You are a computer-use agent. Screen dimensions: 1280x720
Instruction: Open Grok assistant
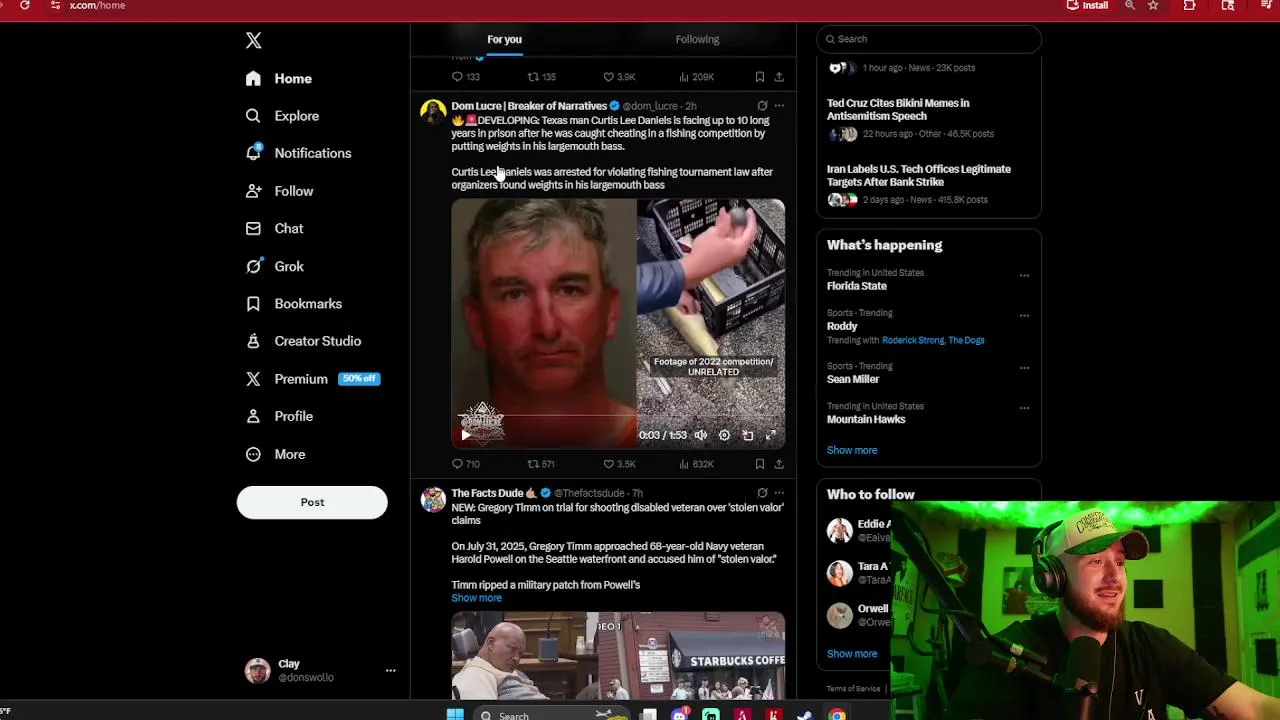point(274,266)
